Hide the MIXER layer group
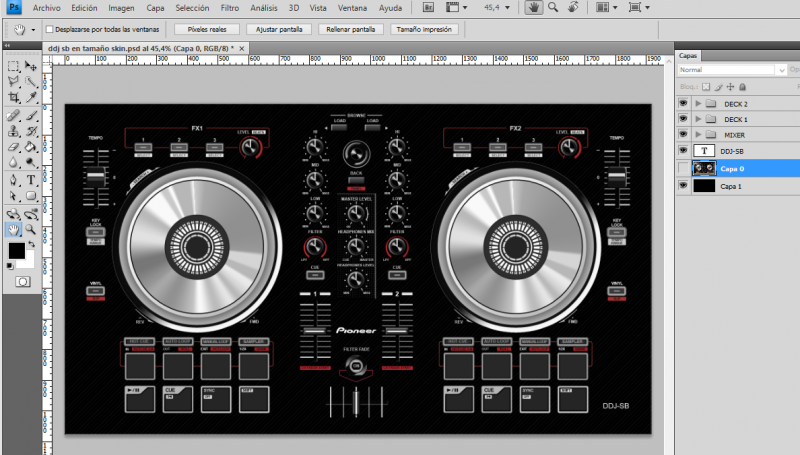 (683, 135)
